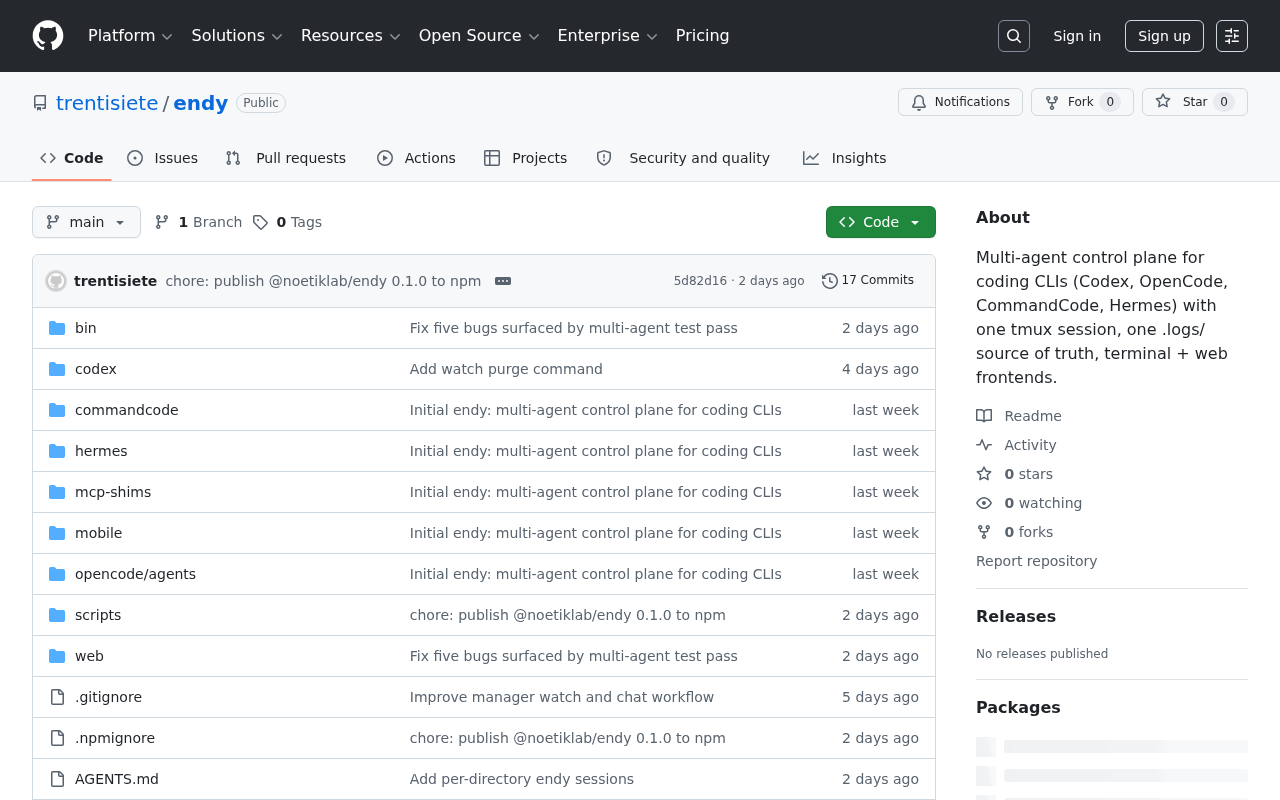Click the .gitignore file icon
This screenshot has width=1280, height=800.
point(57,697)
